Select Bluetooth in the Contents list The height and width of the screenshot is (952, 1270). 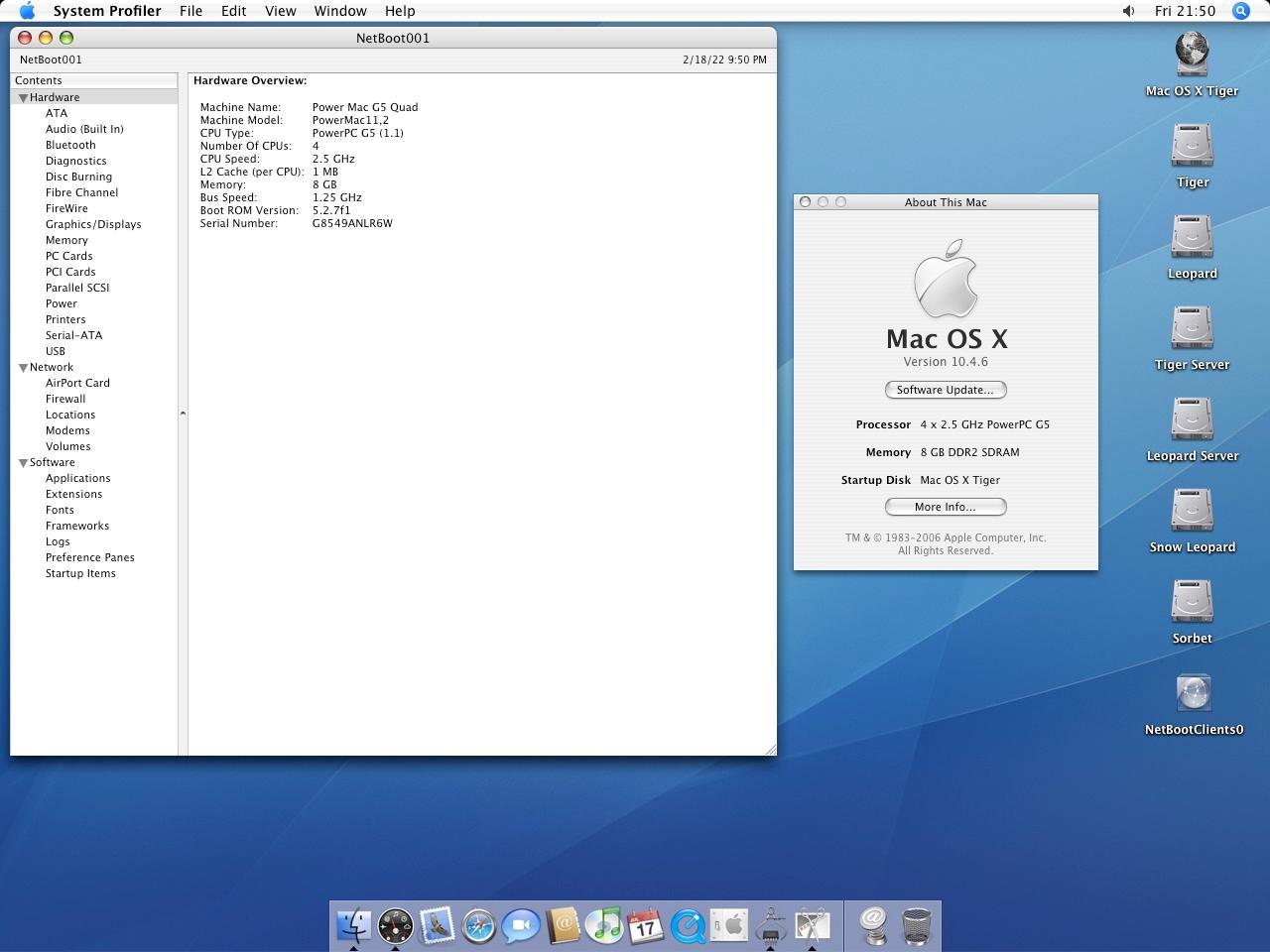[x=70, y=145]
